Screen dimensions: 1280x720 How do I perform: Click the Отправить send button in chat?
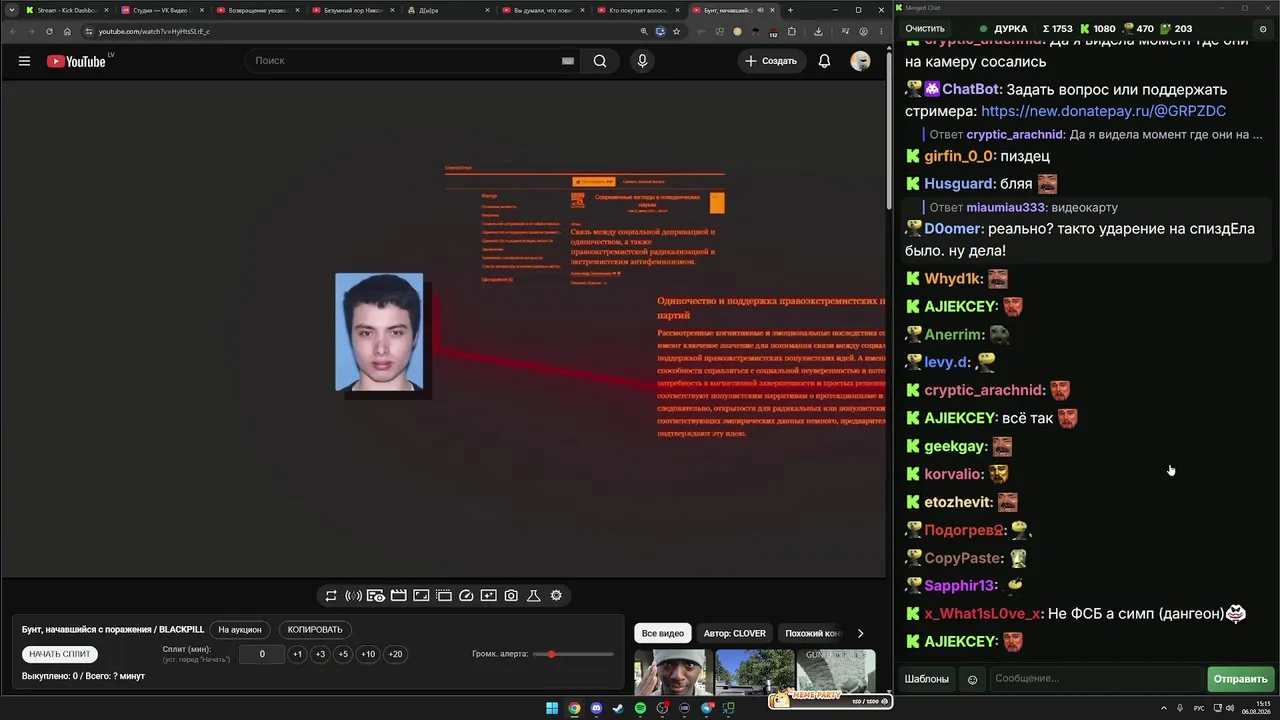tap(1240, 679)
